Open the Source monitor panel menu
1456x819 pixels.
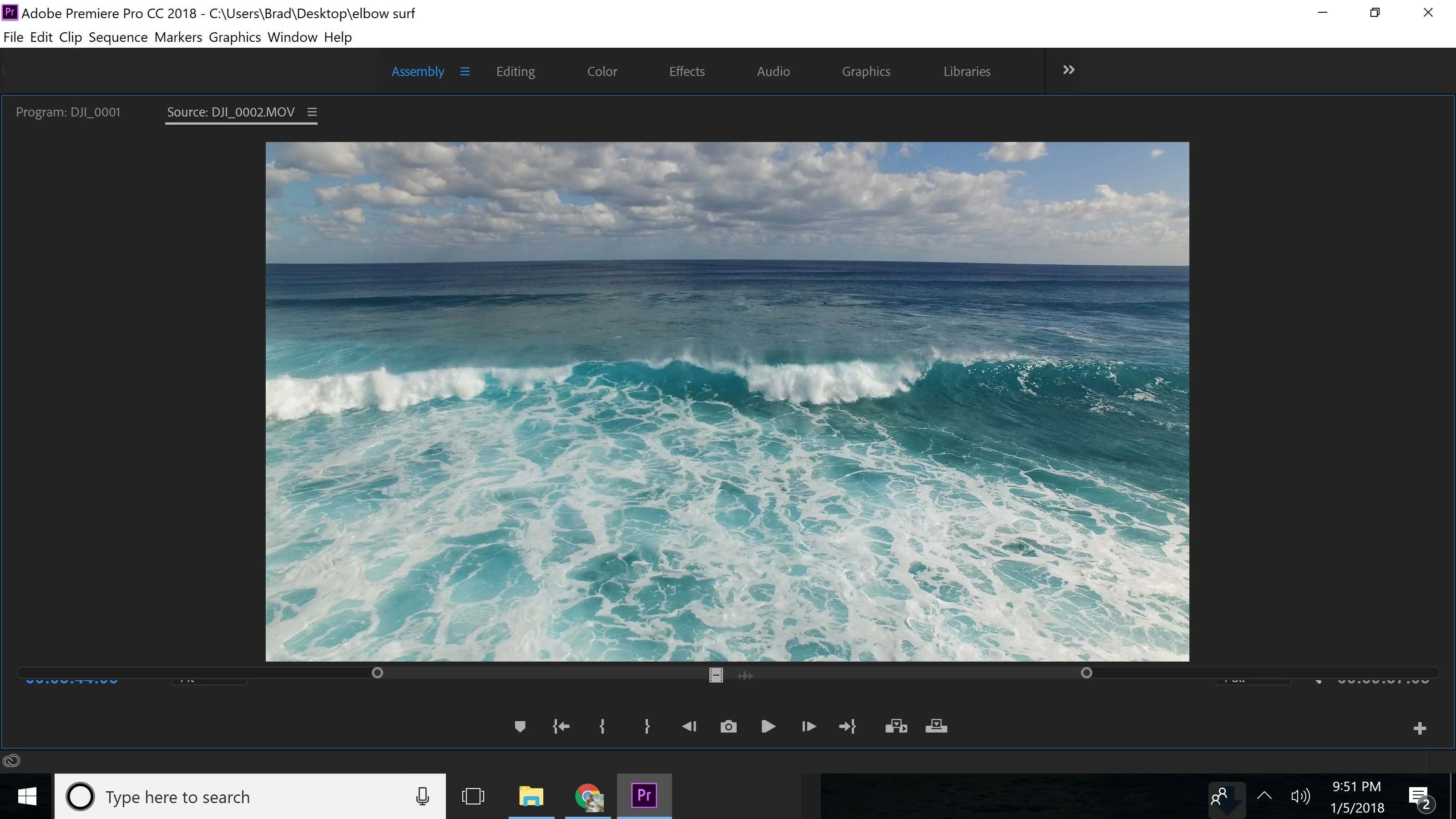[311, 112]
